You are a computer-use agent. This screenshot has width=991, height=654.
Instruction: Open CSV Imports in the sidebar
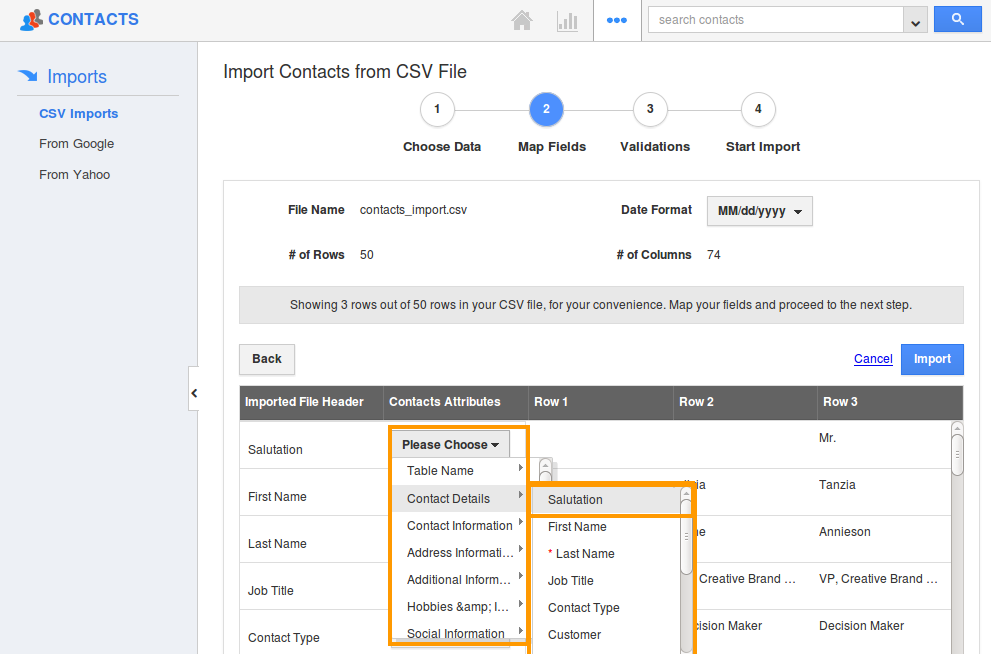tap(79, 114)
